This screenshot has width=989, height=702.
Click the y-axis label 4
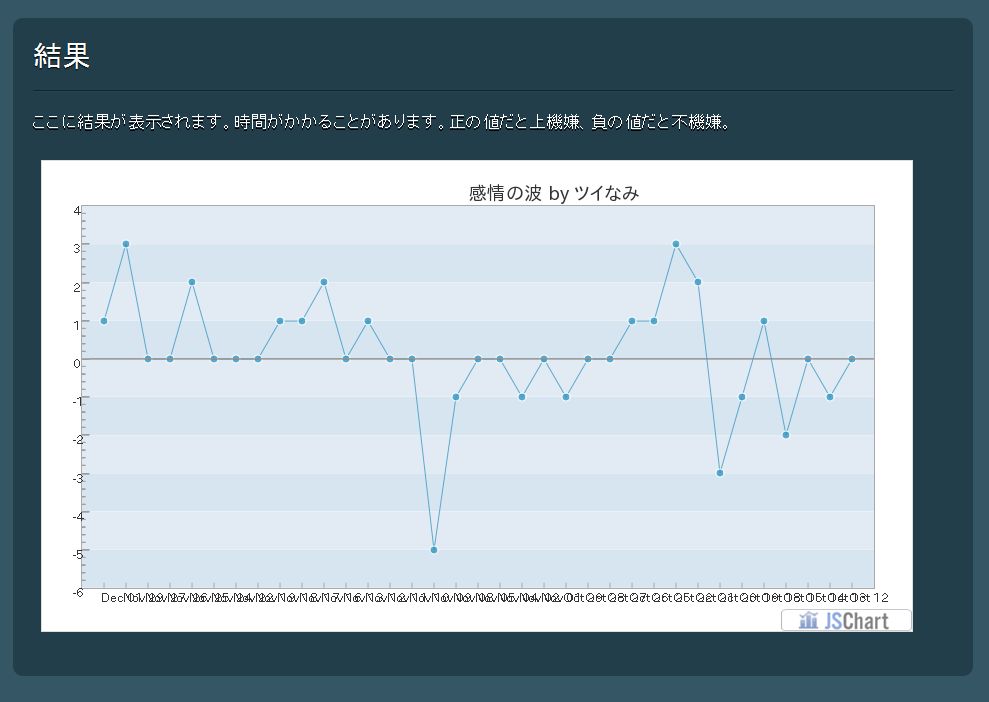[77, 210]
